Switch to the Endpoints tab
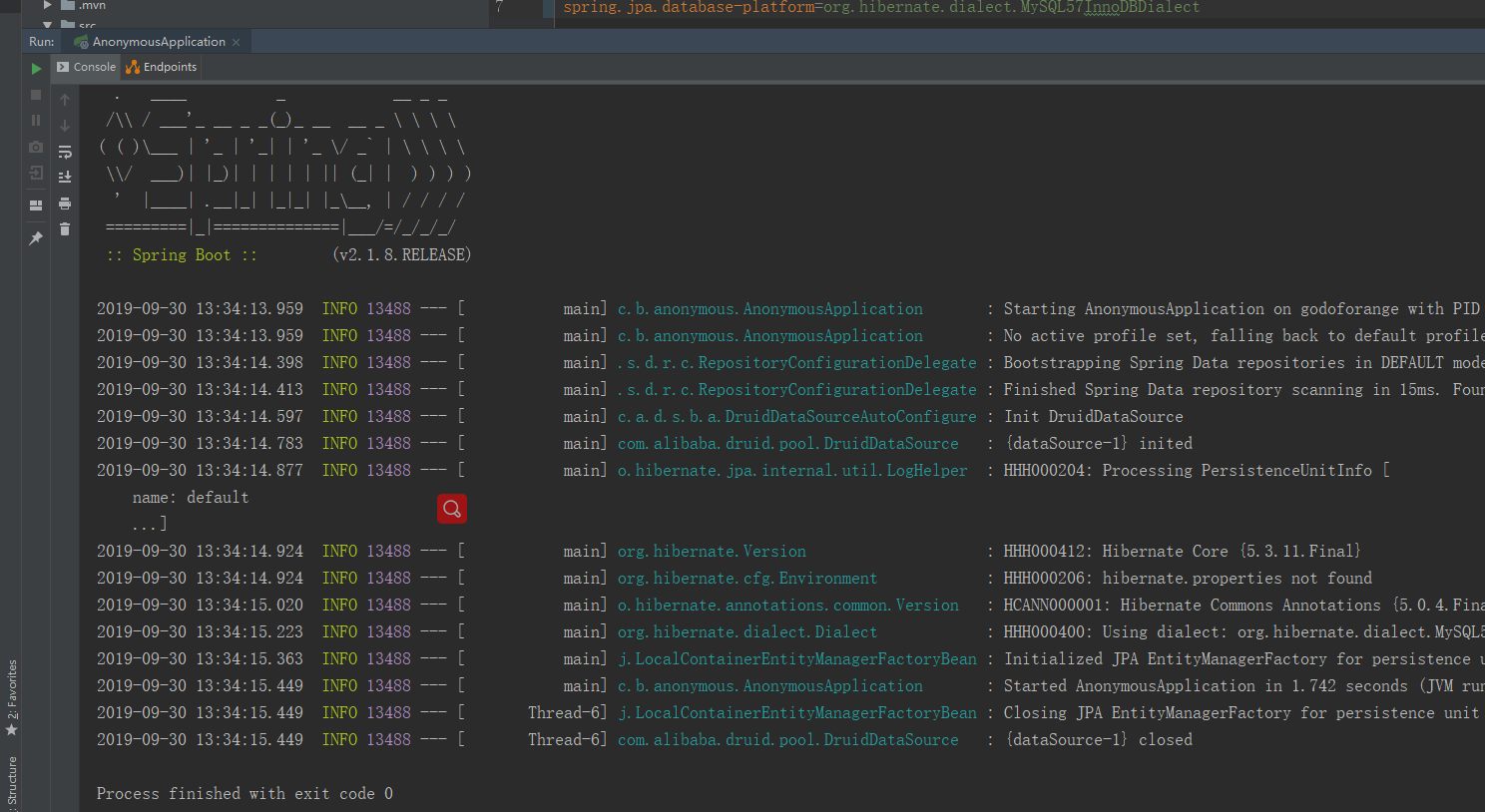The image size is (1485, 812). 161,67
